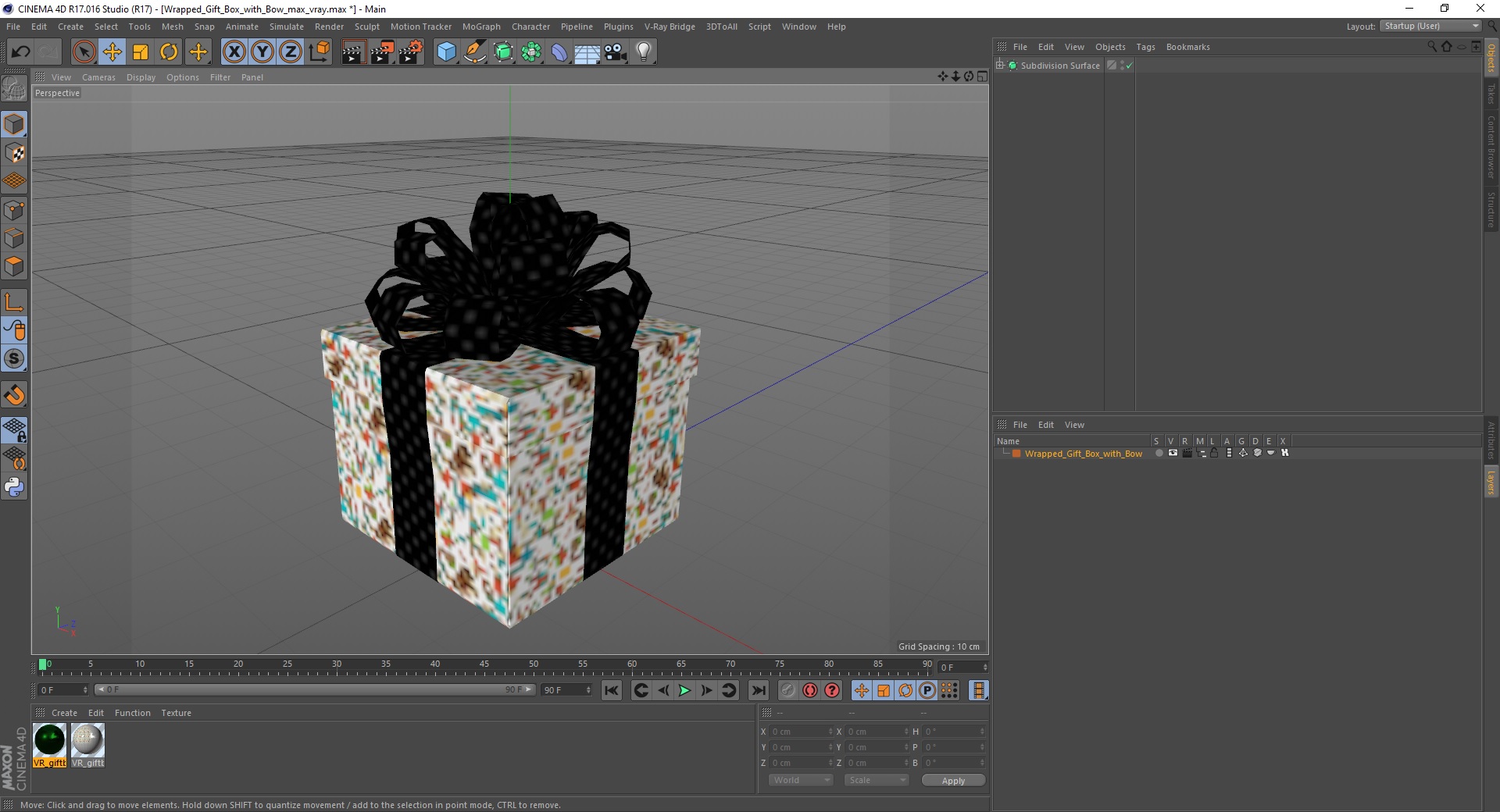Render the current view
Viewport: 1500px width, 812px height.
coord(353,52)
